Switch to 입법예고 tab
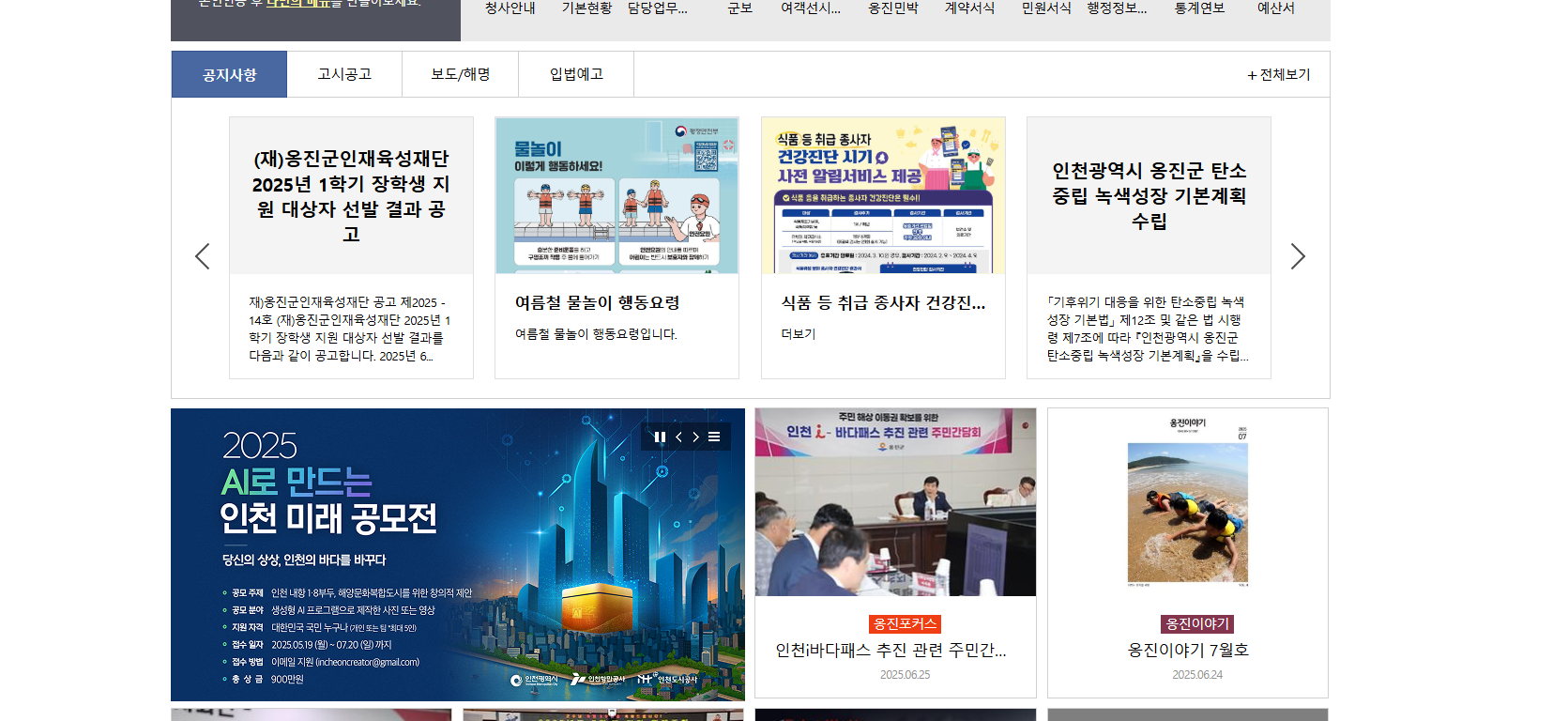Screen dimensions: 1568x721 tap(576, 74)
